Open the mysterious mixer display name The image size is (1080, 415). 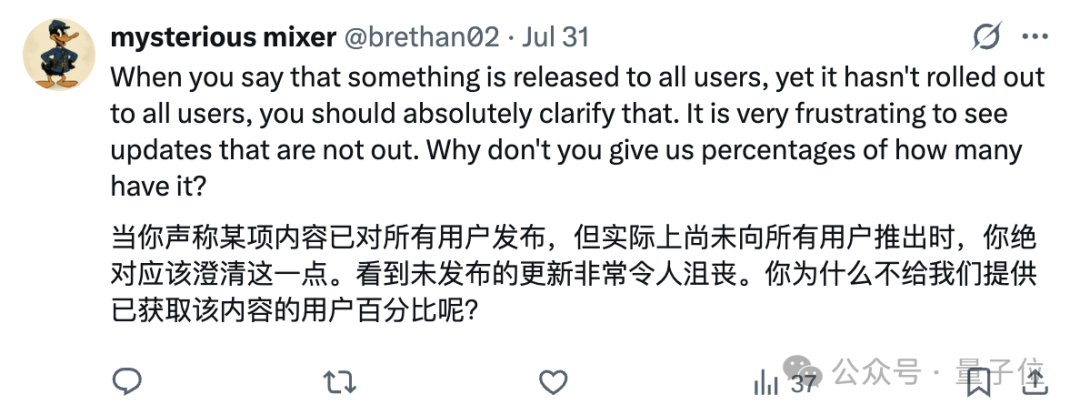click(x=222, y=37)
